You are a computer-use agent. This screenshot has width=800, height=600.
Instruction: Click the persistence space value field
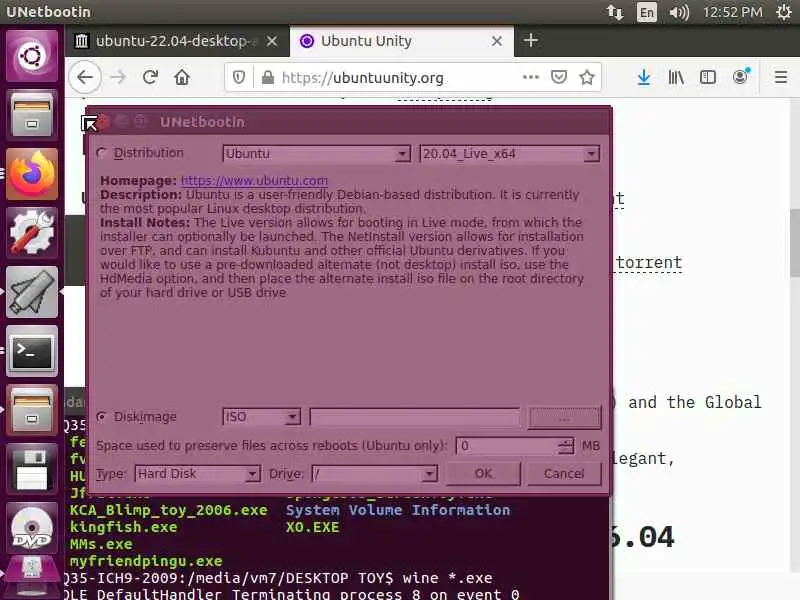(x=507, y=446)
